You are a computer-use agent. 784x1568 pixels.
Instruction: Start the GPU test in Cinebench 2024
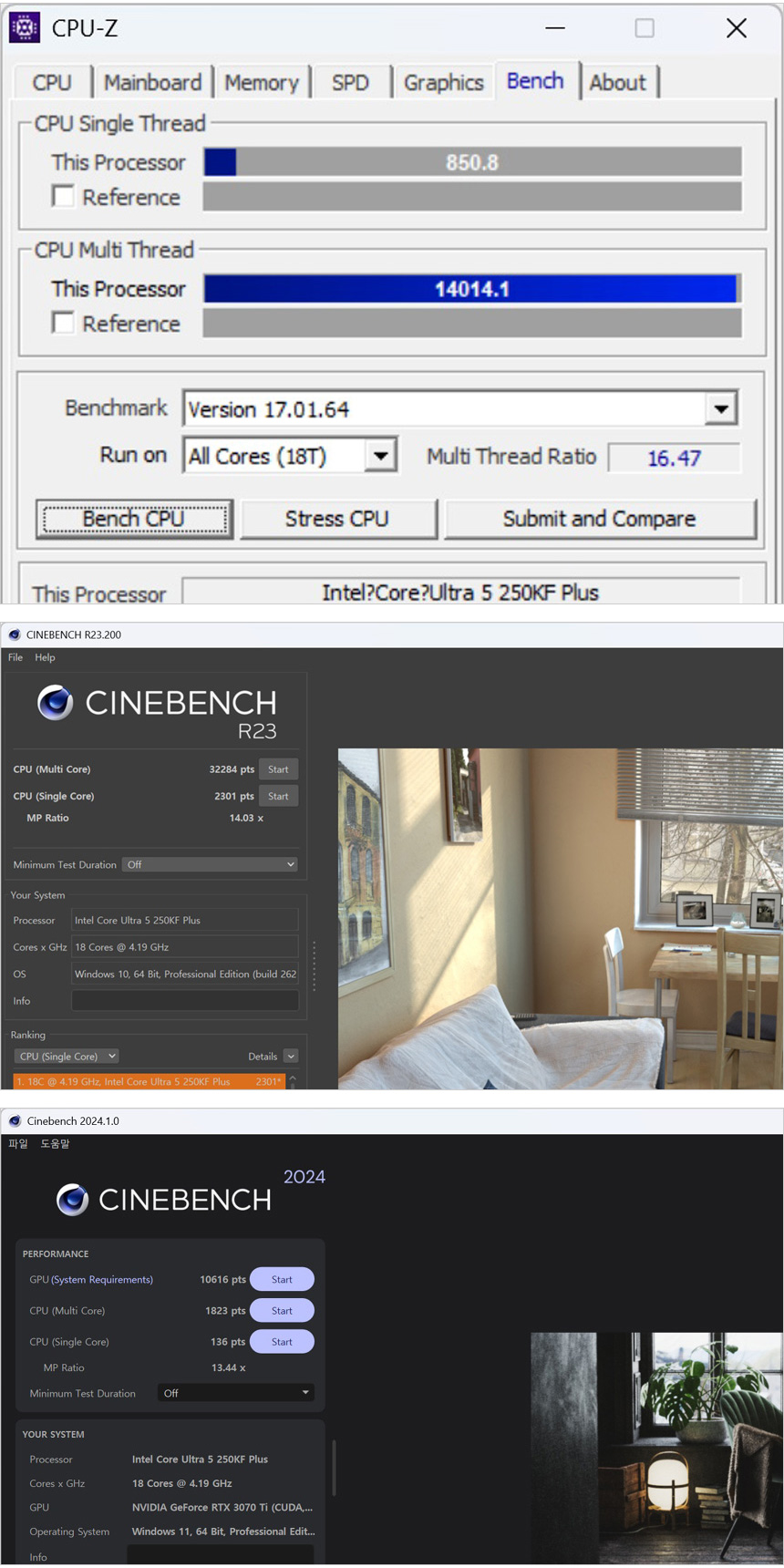tap(282, 1280)
